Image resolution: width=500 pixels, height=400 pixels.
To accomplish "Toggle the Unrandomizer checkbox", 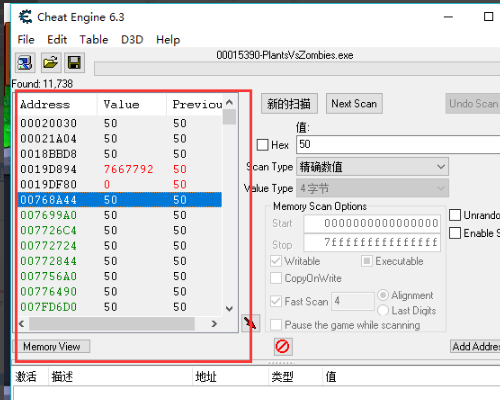I will click(x=455, y=215).
